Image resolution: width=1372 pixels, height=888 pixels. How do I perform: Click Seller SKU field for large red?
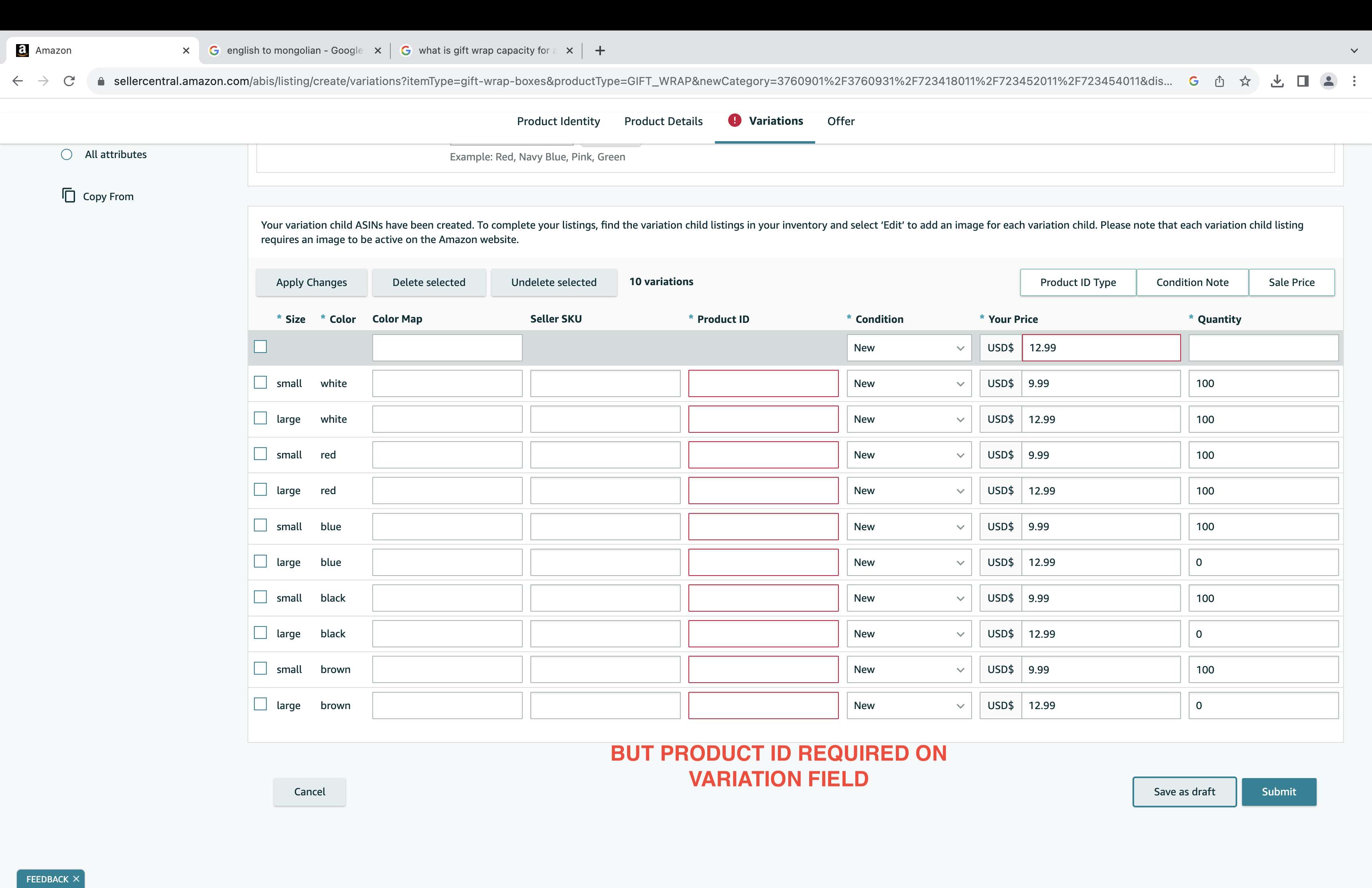click(605, 491)
